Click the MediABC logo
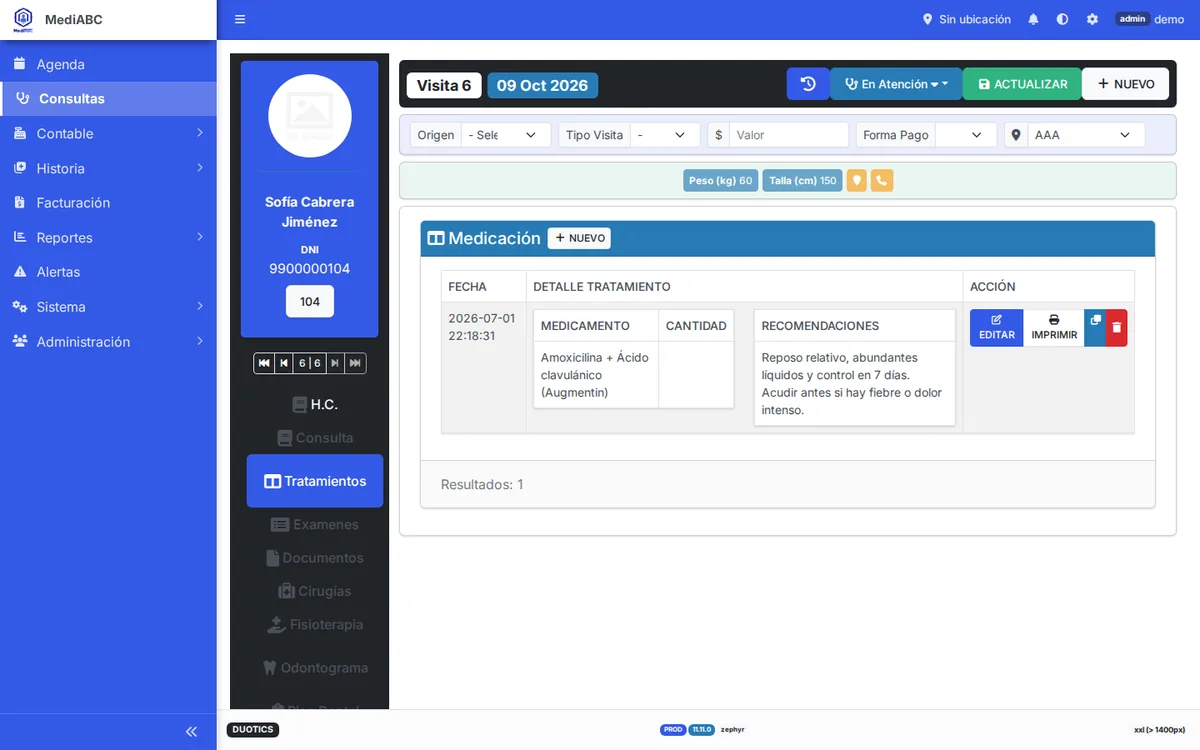 coord(23,20)
